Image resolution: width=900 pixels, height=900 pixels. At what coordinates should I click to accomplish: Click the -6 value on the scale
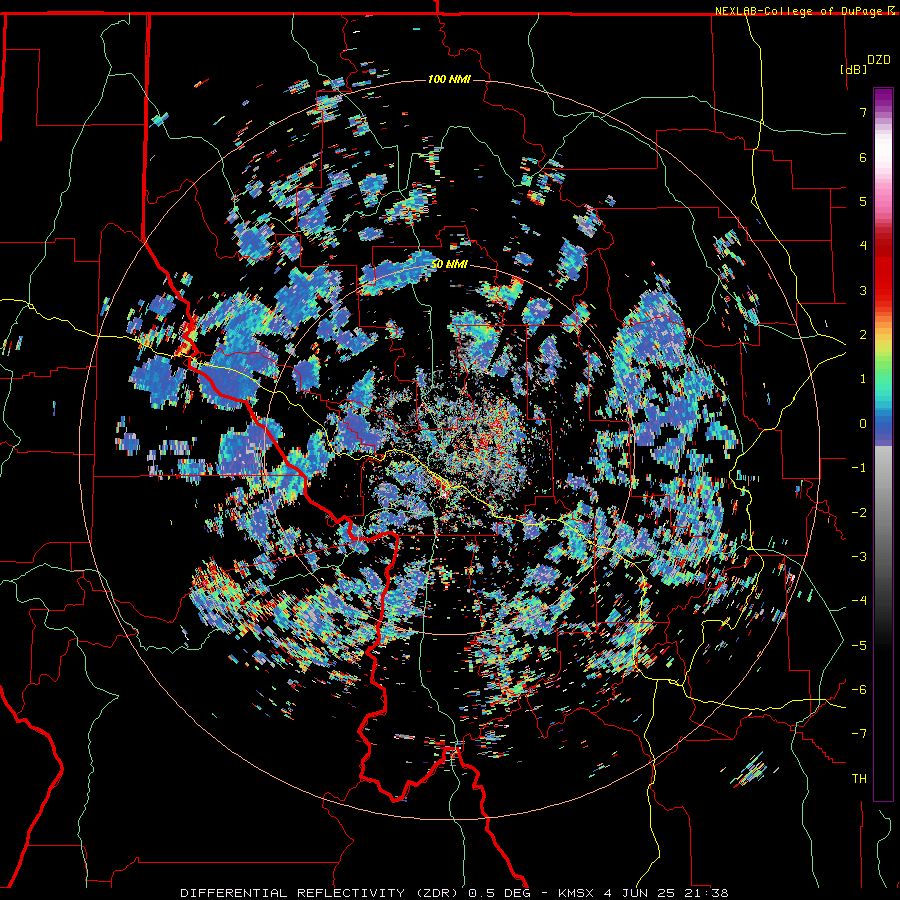point(859,690)
